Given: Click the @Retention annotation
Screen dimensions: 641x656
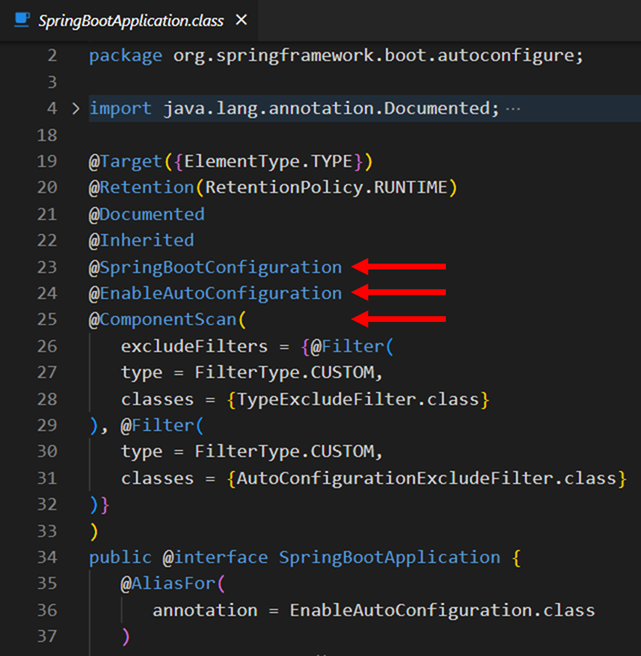Looking at the screenshot, I should (x=141, y=187).
